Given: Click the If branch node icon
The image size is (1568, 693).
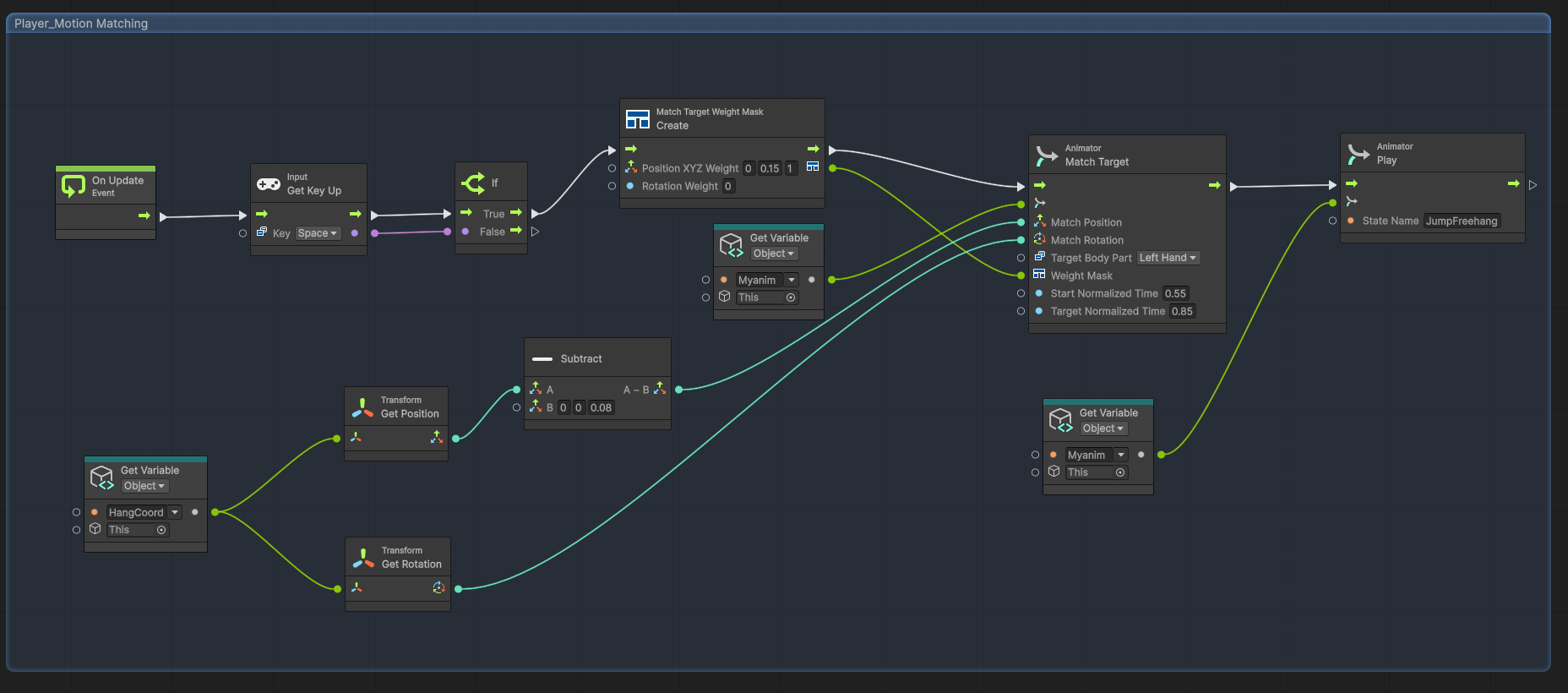Looking at the screenshot, I should tap(473, 183).
